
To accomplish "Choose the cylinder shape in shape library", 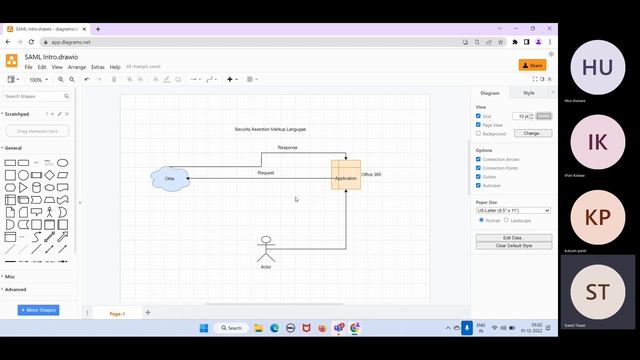I will click(36, 188).
